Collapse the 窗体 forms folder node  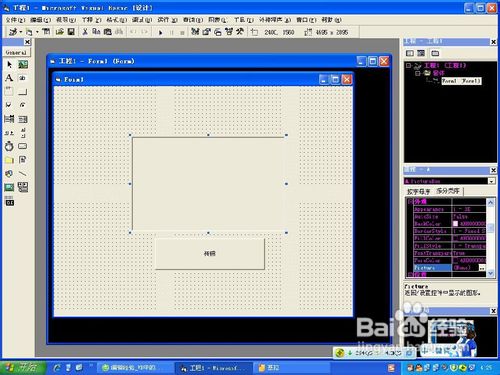pos(418,73)
